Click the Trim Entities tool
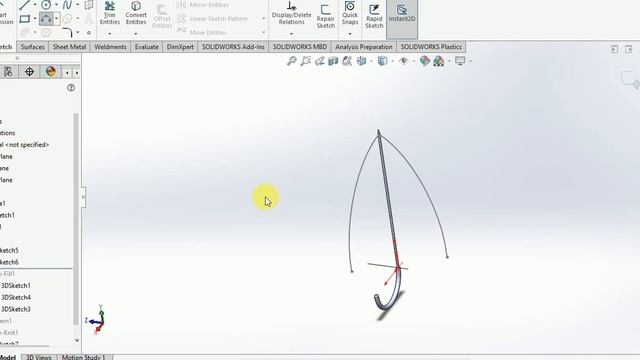Viewport: 640px width, 360px height. click(110, 13)
